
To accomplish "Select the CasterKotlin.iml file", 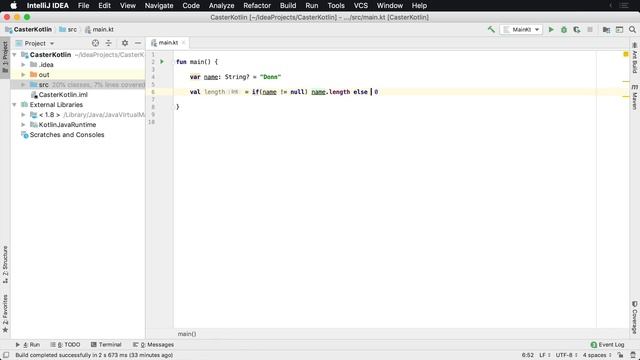I will [63, 95].
